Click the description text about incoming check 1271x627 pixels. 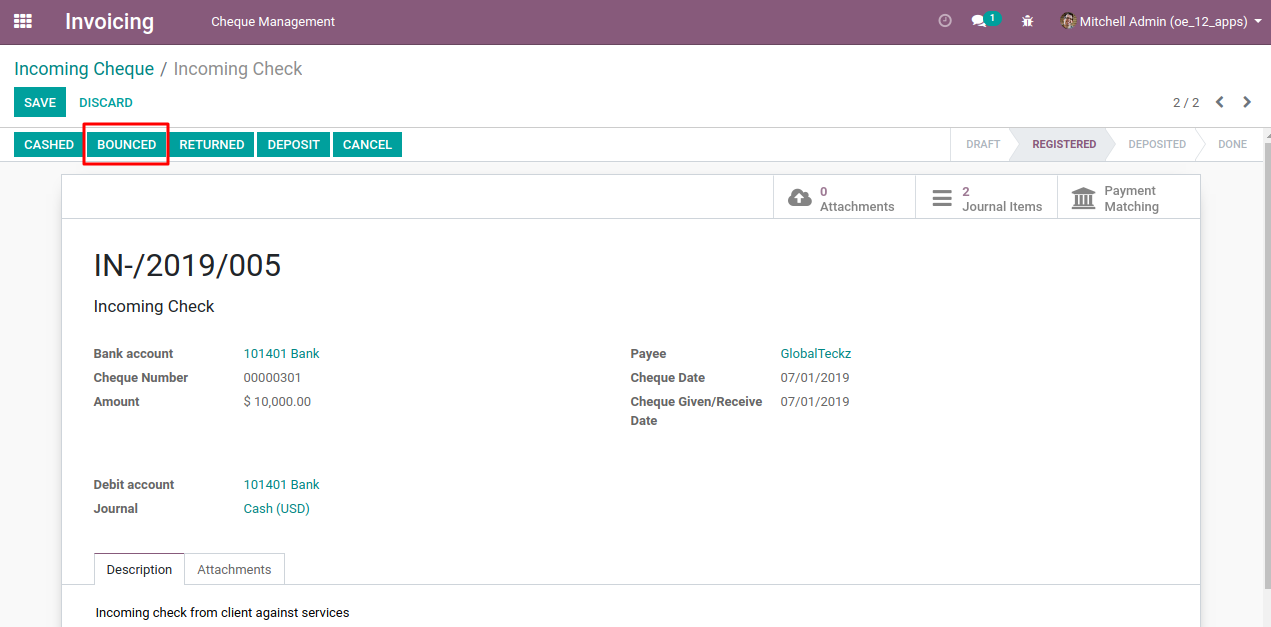[222, 612]
